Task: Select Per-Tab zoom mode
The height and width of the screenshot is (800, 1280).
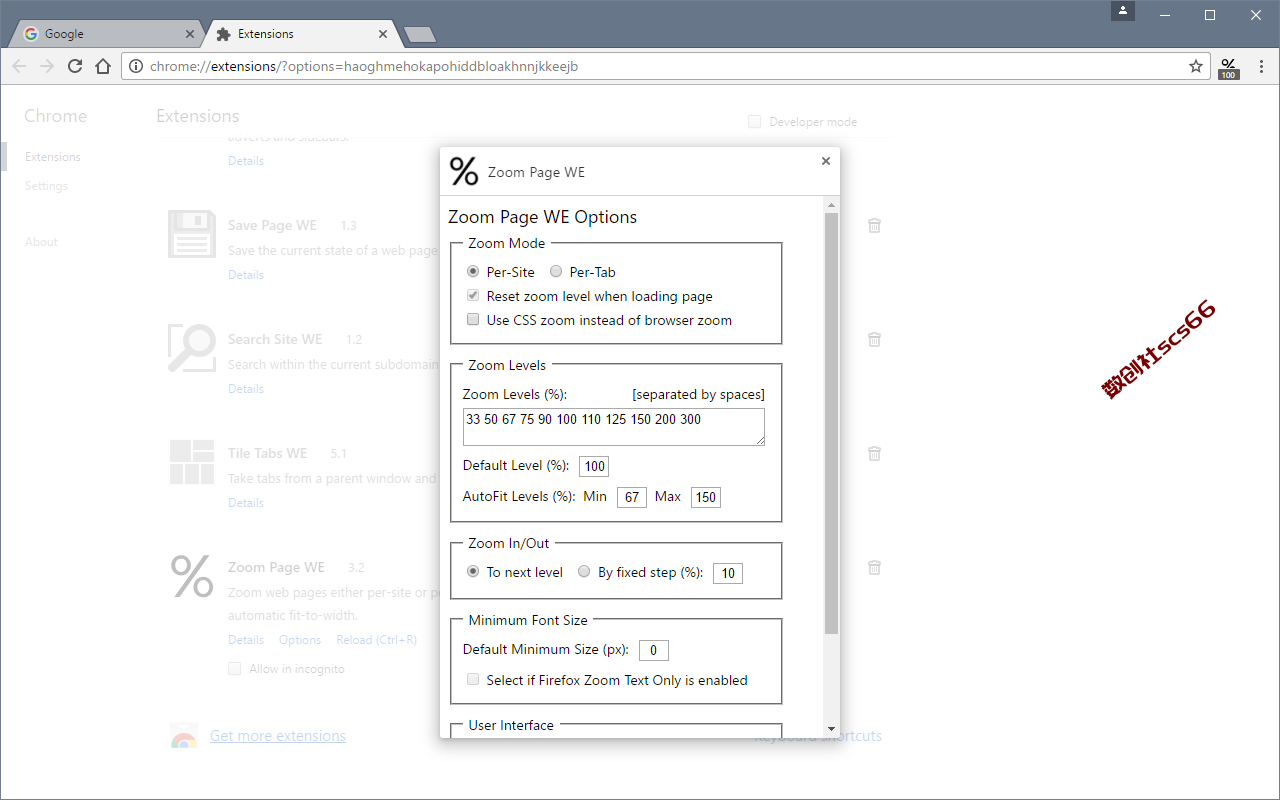Action: point(556,272)
